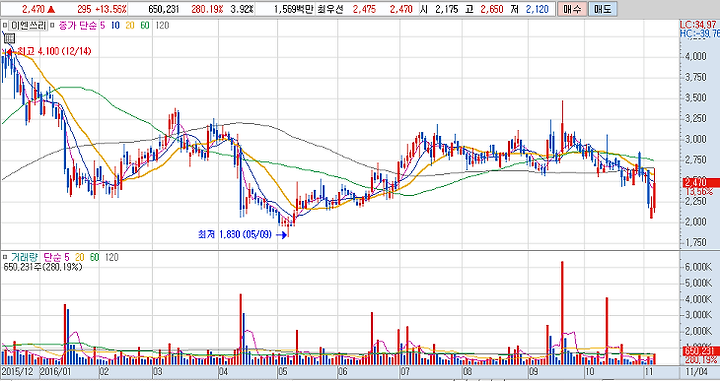Image resolution: width=720 pixels, height=381 pixels.
Task: Click the change value 295 +13.56%
Action: point(101,9)
